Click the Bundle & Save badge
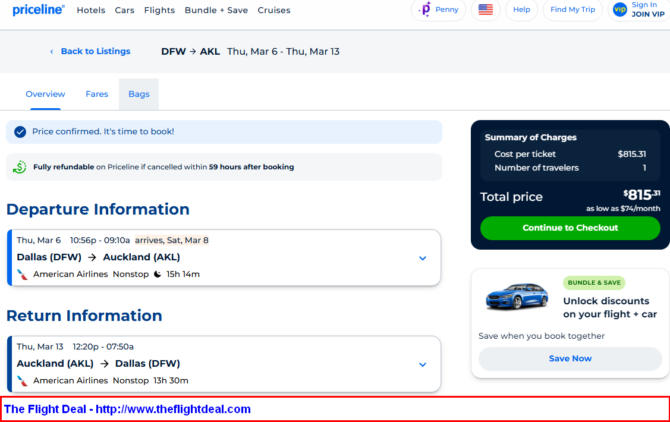The height and width of the screenshot is (422, 670). tap(594, 283)
